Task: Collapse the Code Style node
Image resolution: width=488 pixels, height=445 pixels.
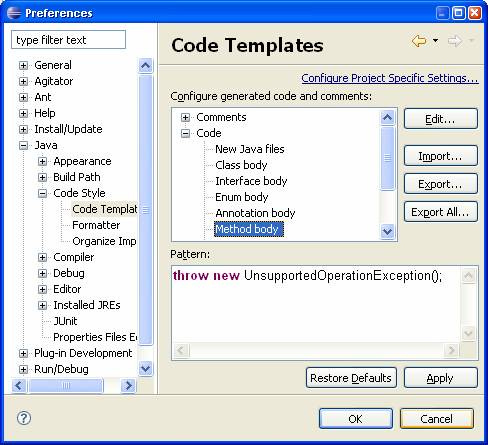Action: click(42, 193)
